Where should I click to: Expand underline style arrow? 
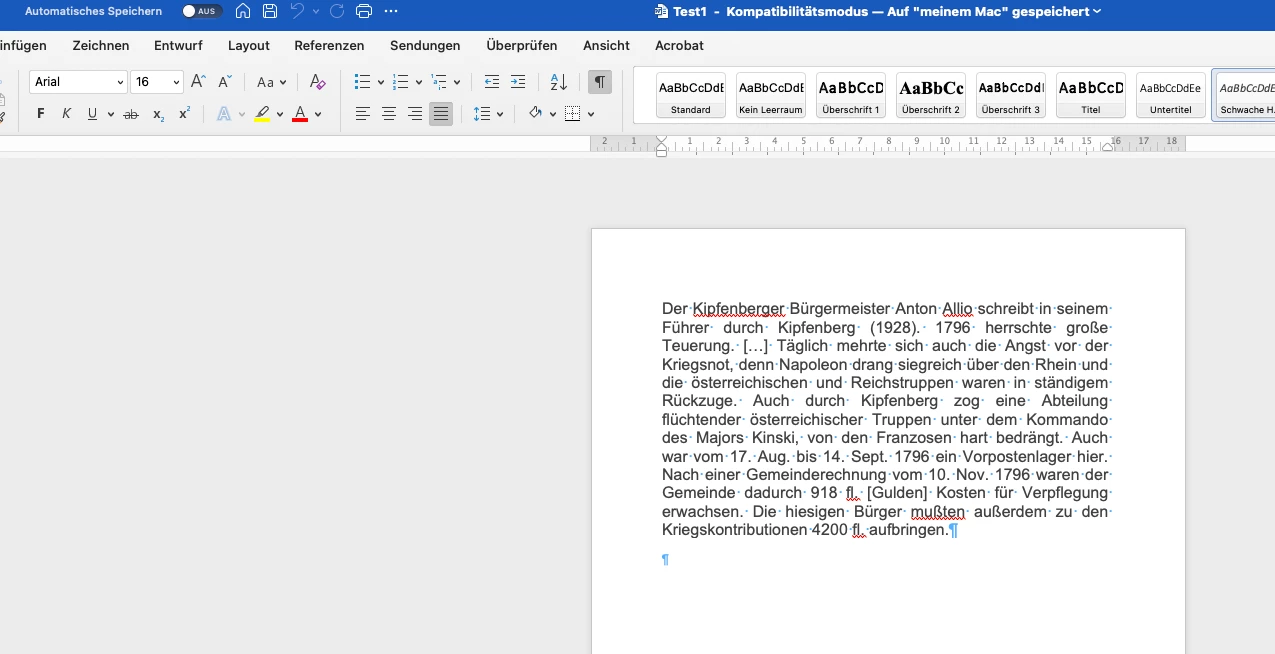click(x=110, y=115)
